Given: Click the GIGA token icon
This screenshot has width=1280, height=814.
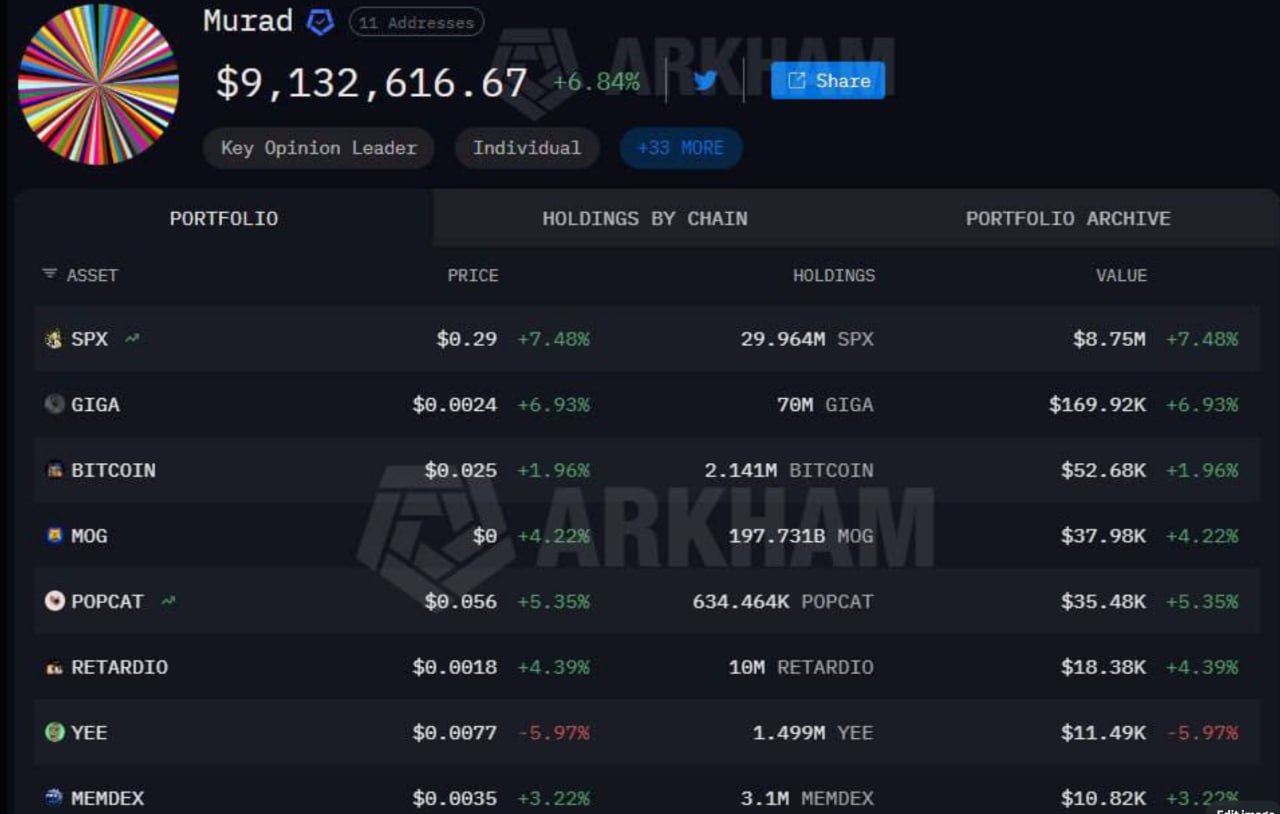Looking at the screenshot, I should [54, 405].
